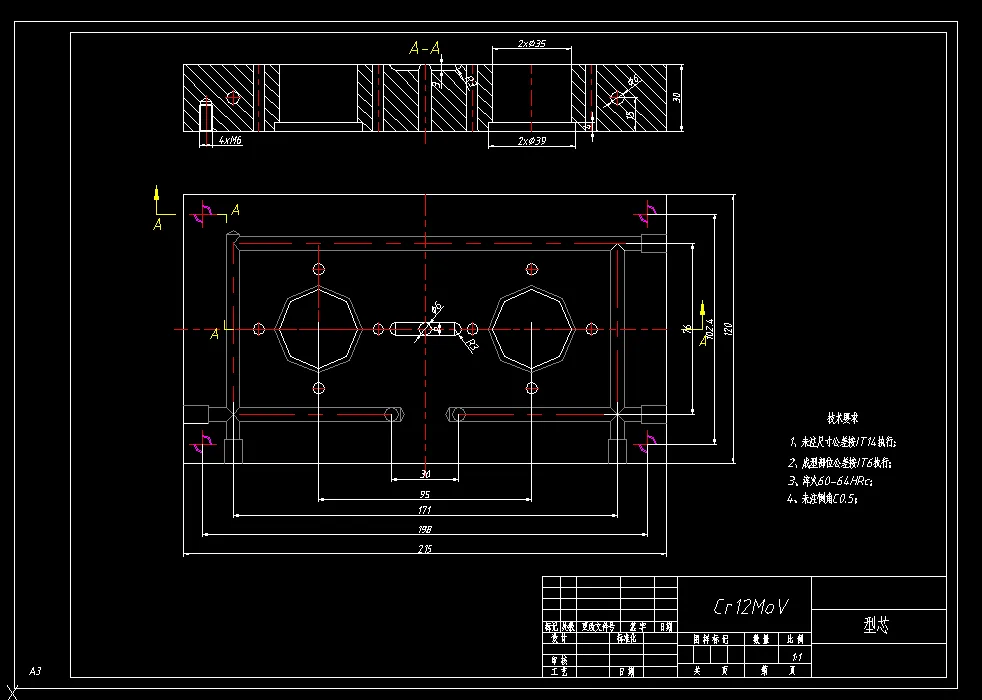Select the 更改文件号 header cell

click(598, 627)
